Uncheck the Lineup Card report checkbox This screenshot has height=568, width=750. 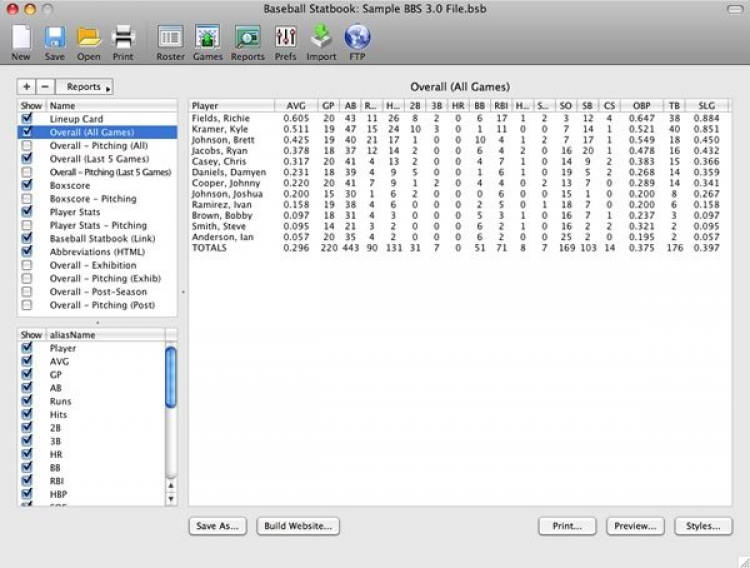(x=27, y=118)
